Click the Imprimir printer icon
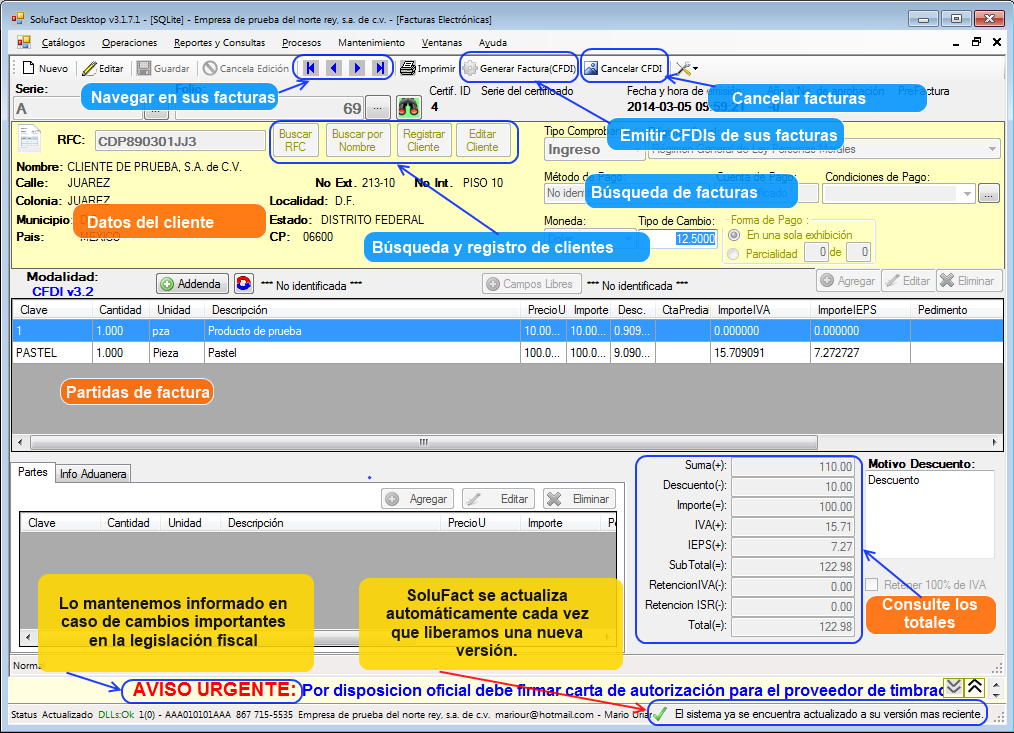This screenshot has height=733, width=1014. [407, 68]
